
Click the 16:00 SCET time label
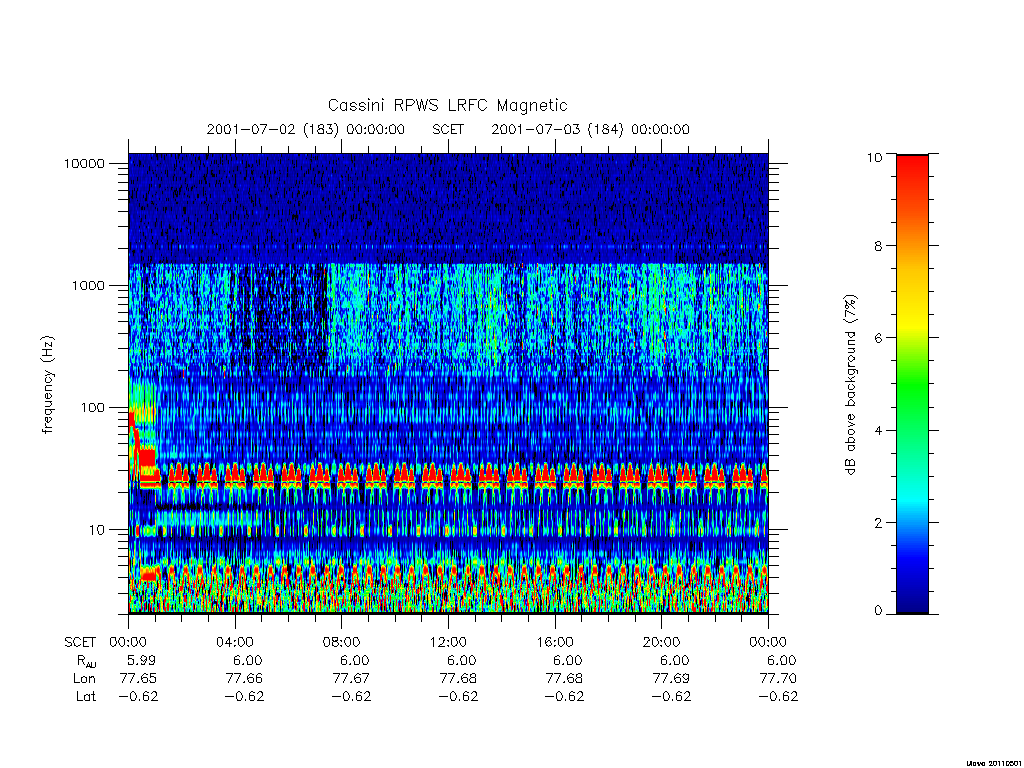[555, 642]
